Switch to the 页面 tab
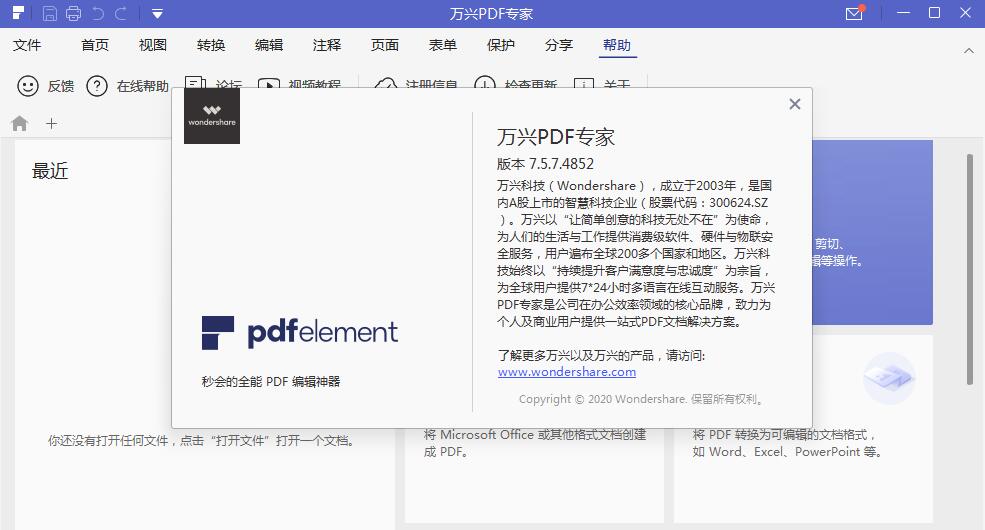Viewport: 985px width, 530px height. 384,45
